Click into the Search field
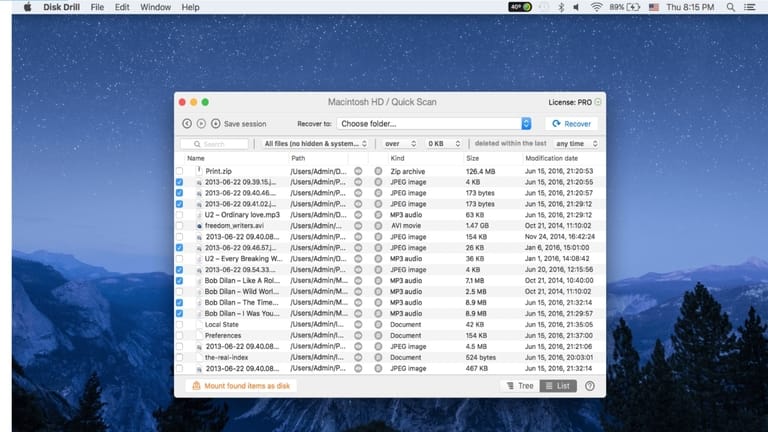 pyautogui.click(x=214, y=144)
